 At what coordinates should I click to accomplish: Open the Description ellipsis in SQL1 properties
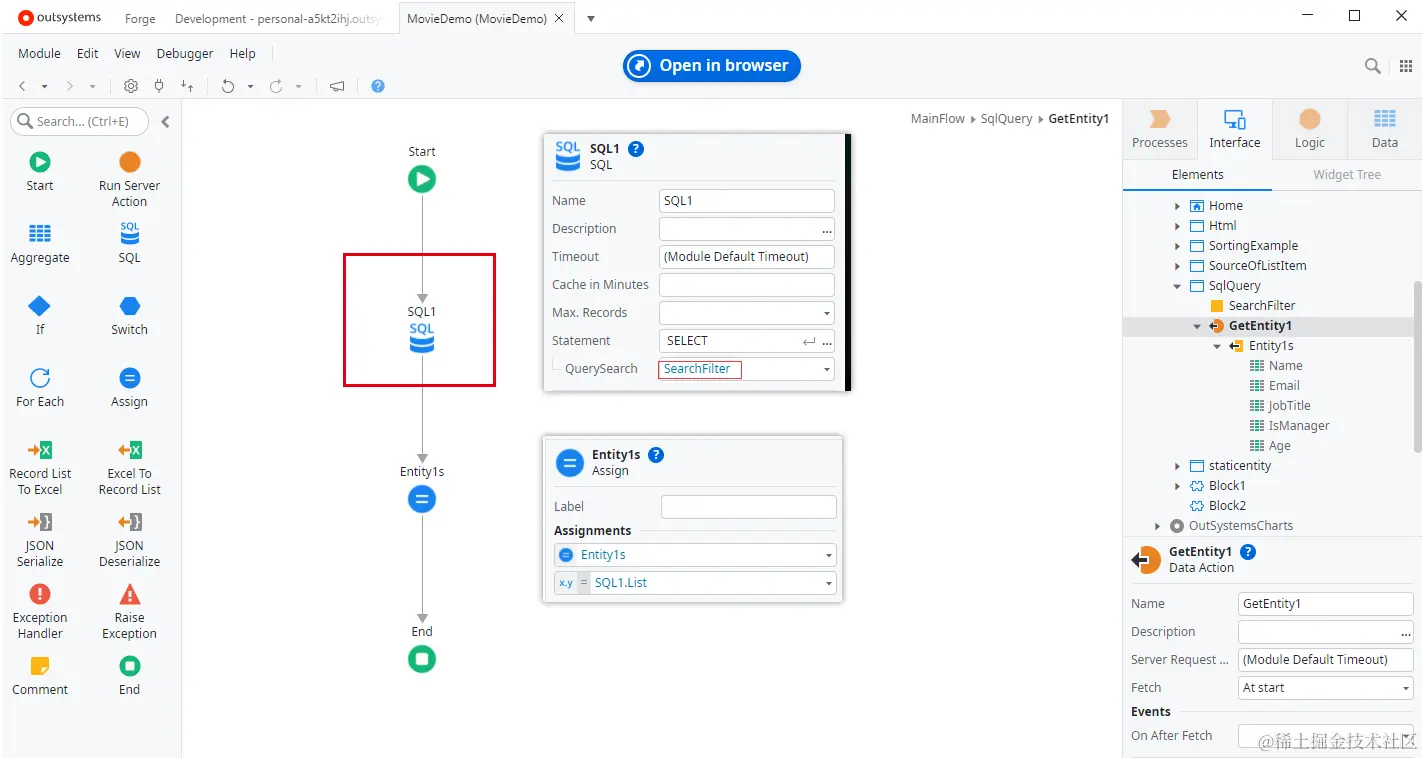(827, 229)
